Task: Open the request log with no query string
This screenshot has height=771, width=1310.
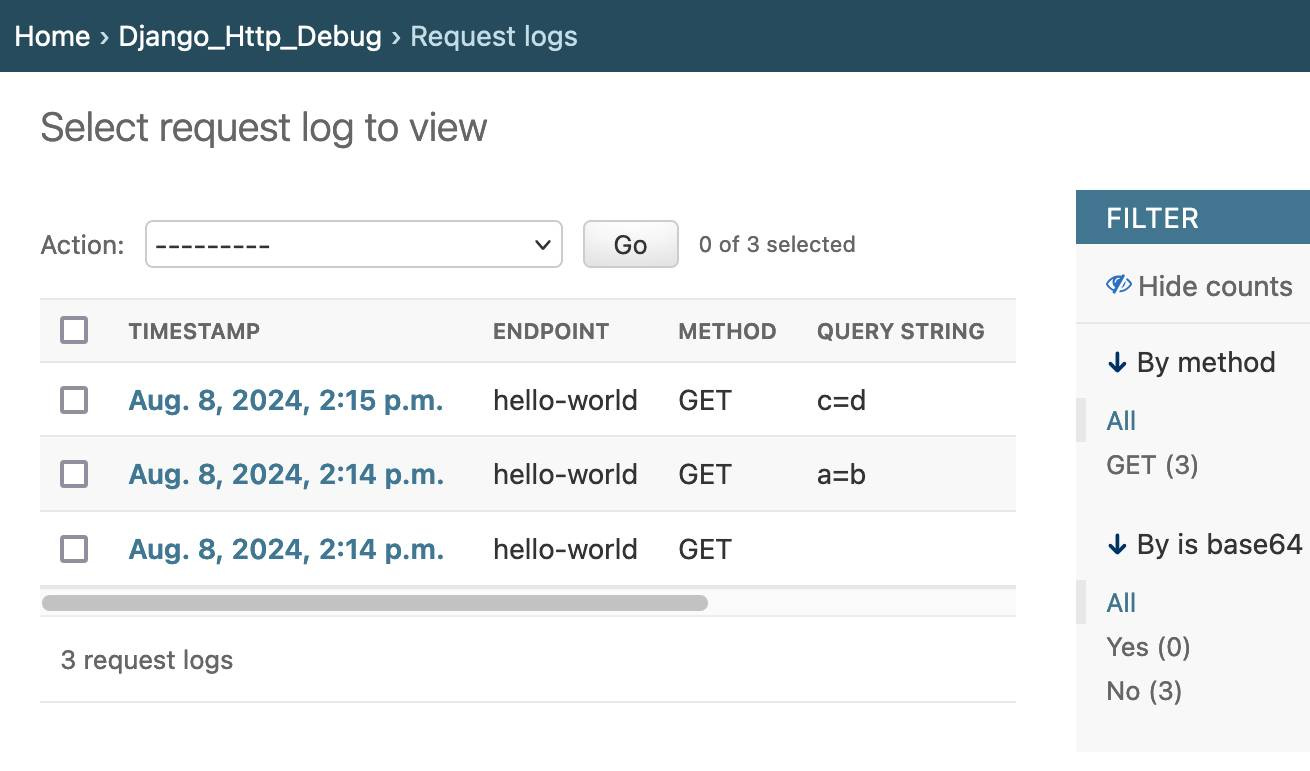Action: [286, 549]
